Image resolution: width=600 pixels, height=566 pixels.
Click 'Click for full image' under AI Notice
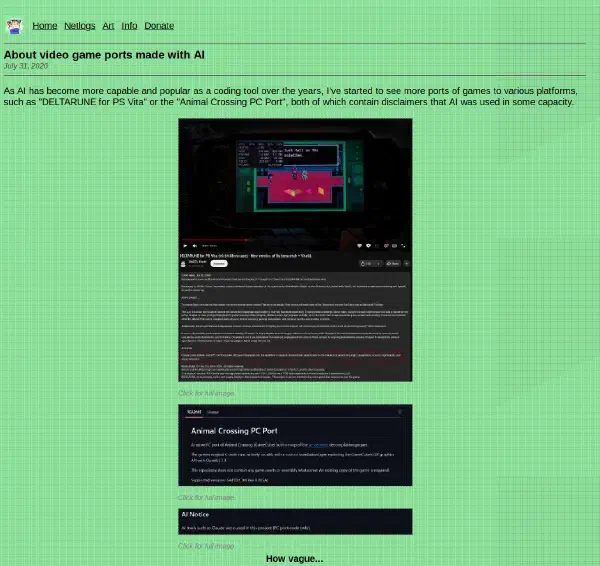[206, 546]
